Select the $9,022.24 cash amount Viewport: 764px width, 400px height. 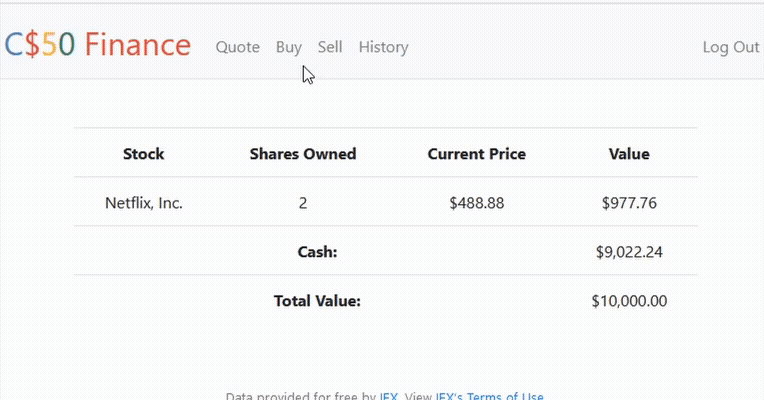click(629, 252)
